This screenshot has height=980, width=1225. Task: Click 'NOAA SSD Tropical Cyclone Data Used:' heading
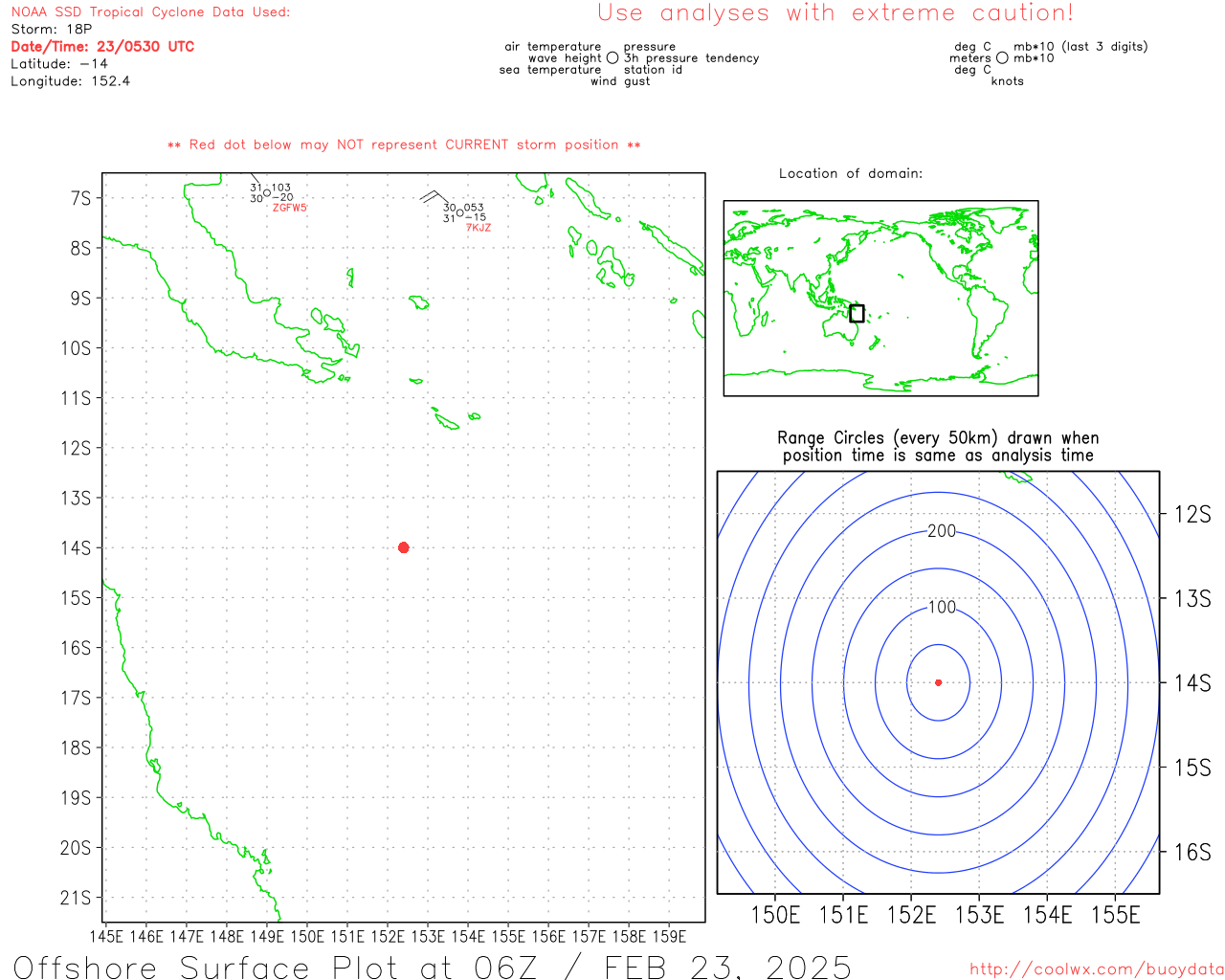pos(150,11)
